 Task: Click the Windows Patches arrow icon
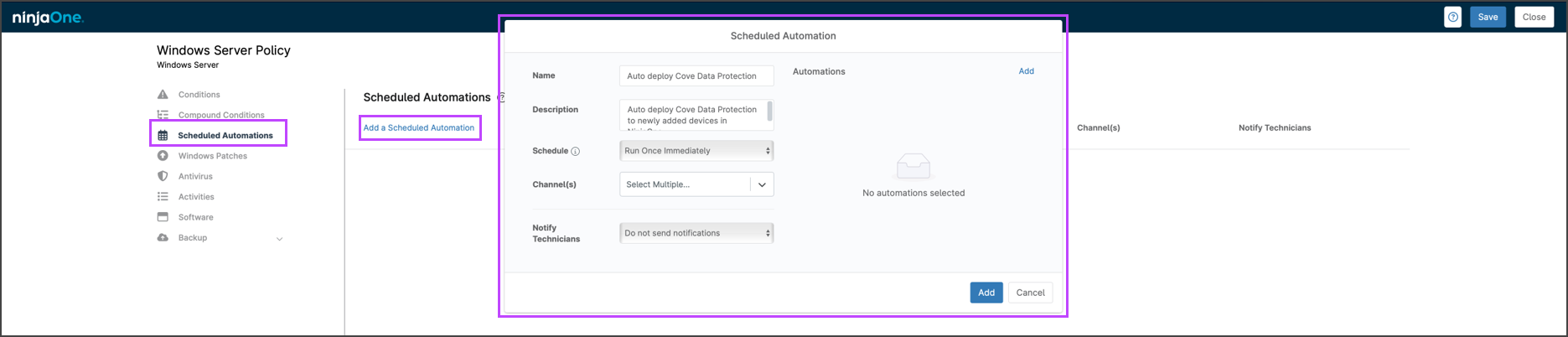click(163, 156)
